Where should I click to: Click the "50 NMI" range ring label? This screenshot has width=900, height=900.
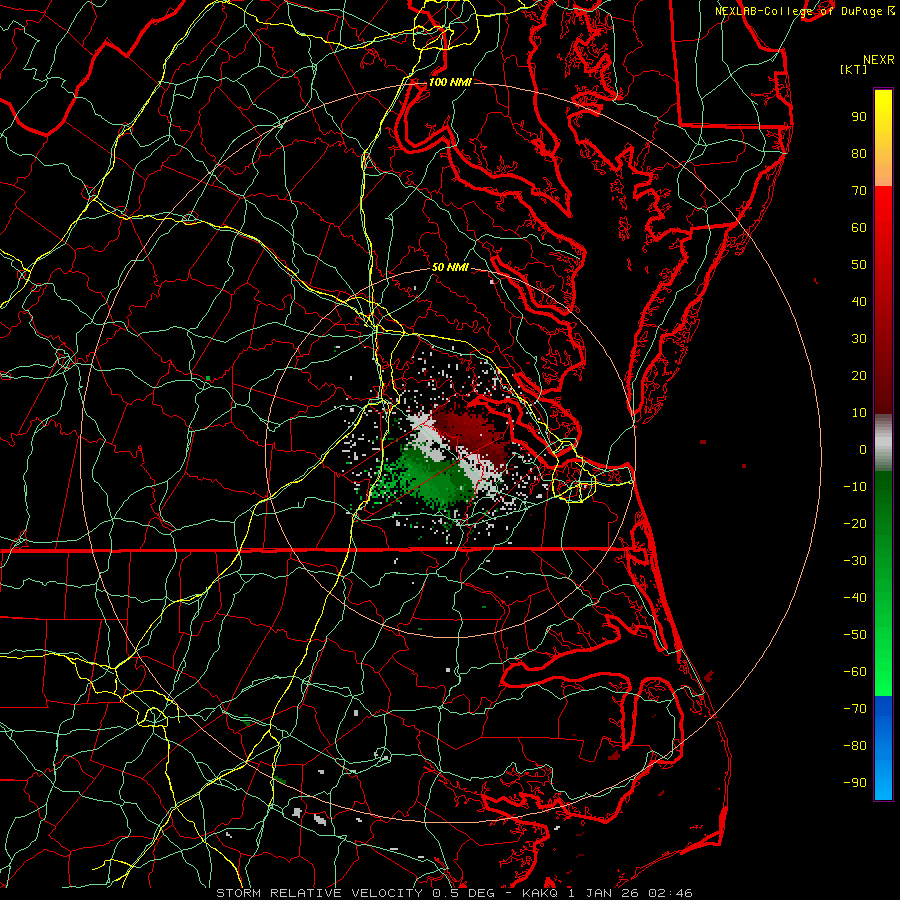pyautogui.click(x=450, y=267)
